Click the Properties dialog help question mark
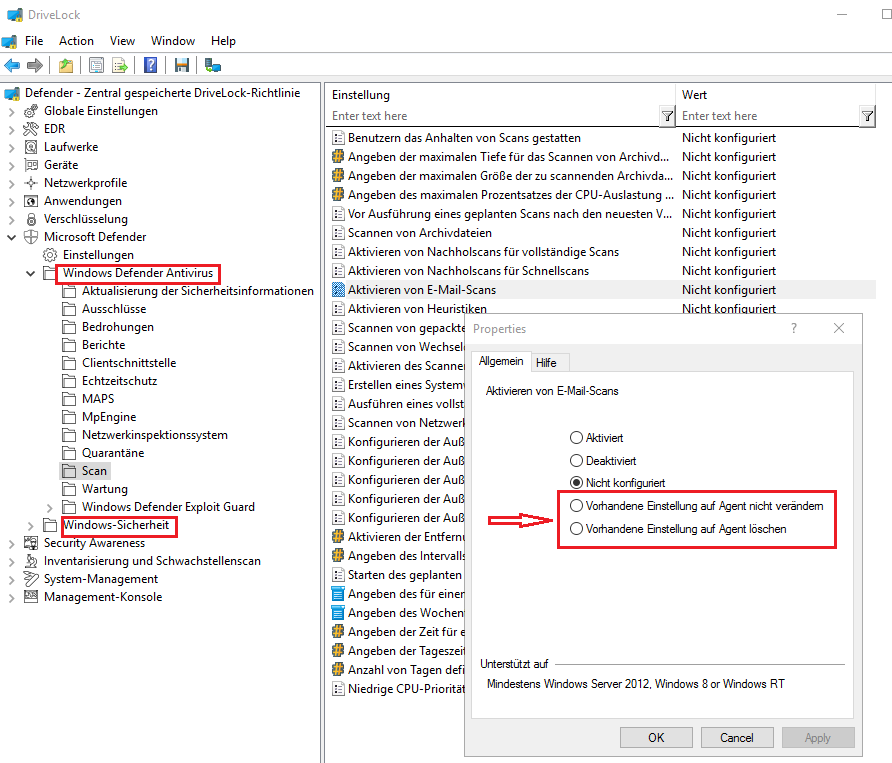 (x=794, y=328)
